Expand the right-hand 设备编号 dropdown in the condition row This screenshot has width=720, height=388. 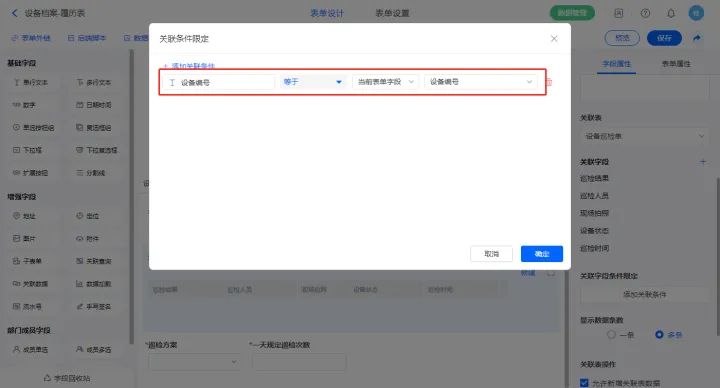[x=481, y=82]
